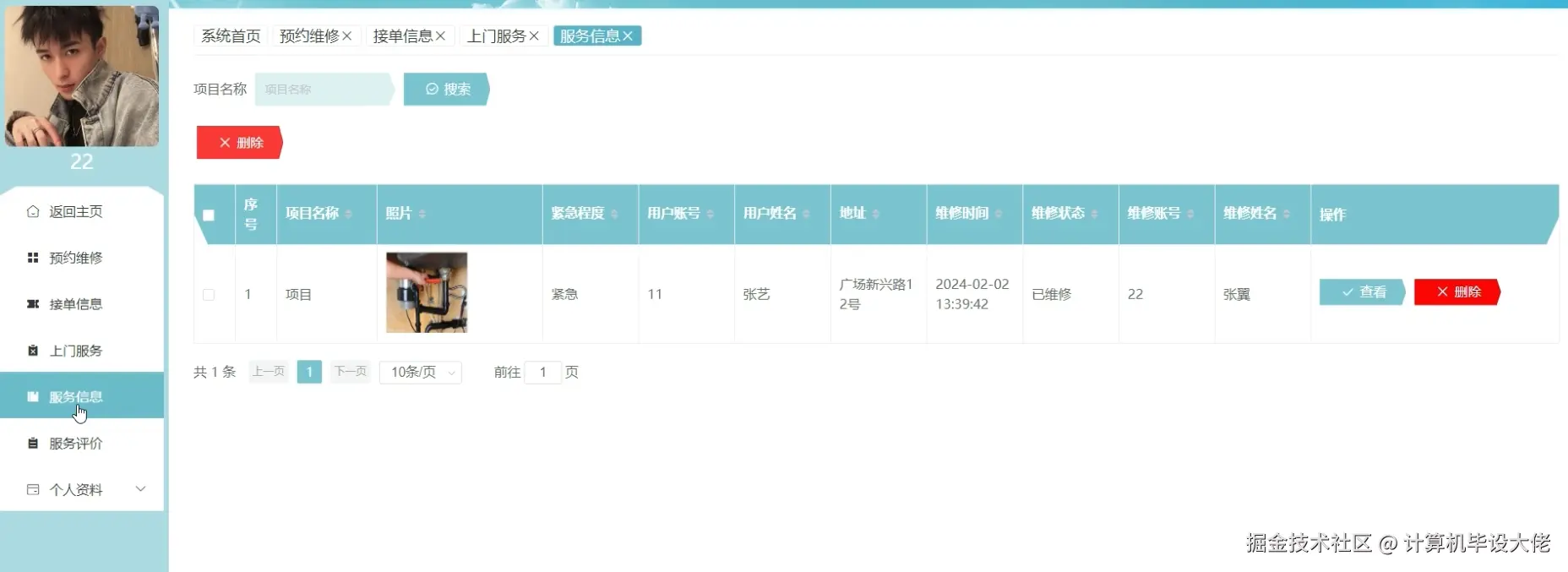Switch to the 系统首页 tab
Image resolution: width=1568 pixels, height=572 pixels.
point(231,35)
